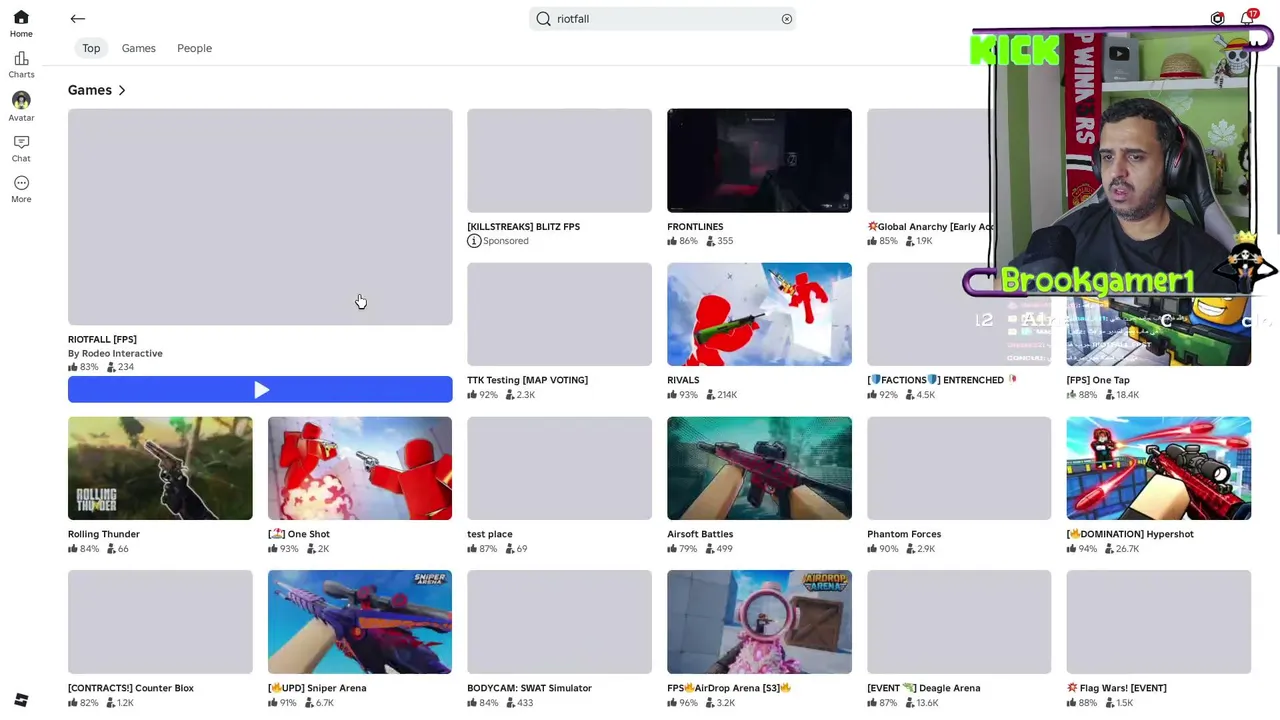Viewport: 1280px width, 720px height.
Task: Open the Global Anarchy [Early Access] title
Action: [930, 227]
